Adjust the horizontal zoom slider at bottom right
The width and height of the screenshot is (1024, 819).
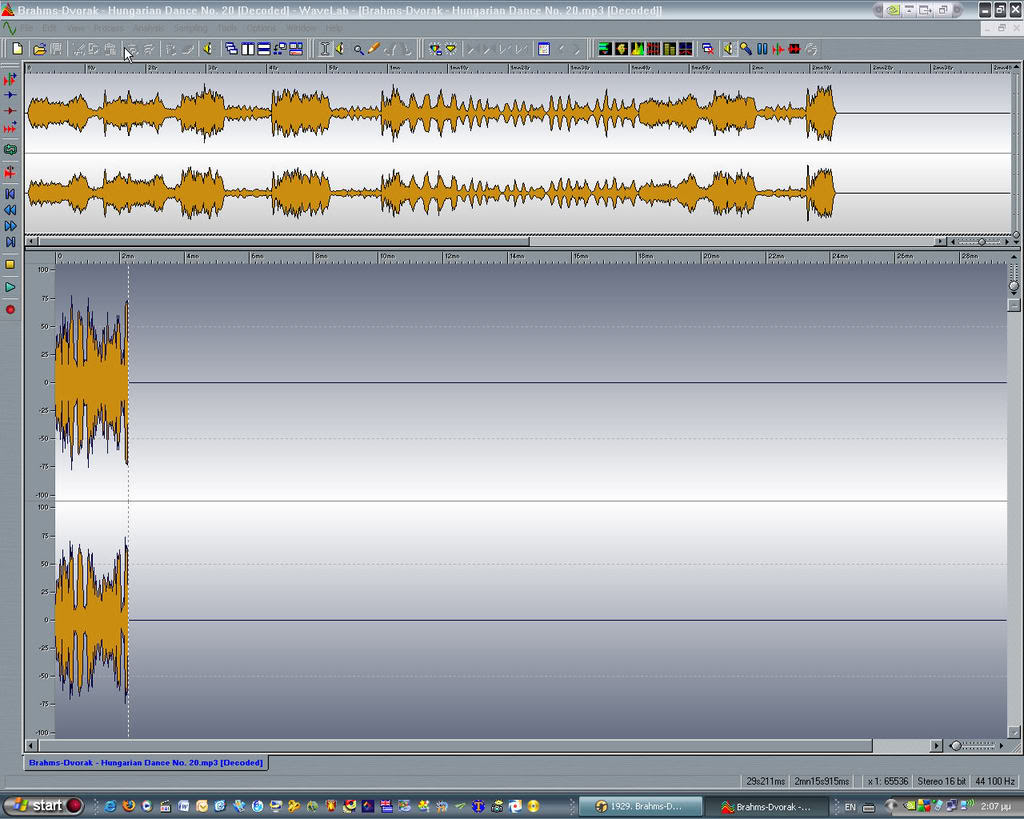(956, 745)
